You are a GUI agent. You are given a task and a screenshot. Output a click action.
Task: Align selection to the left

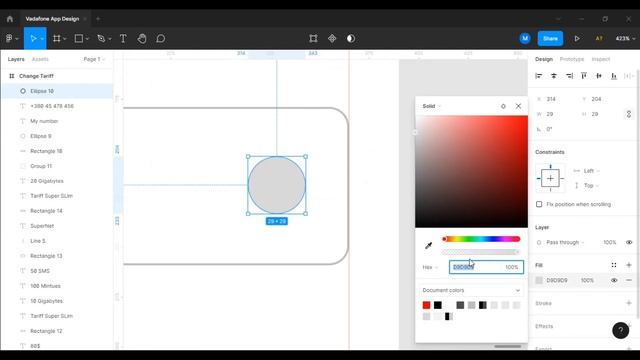click(x=539, y=76)
